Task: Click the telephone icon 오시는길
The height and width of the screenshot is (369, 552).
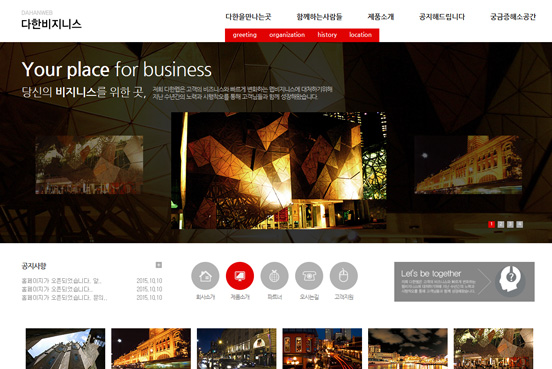Action: pos(309,276)
